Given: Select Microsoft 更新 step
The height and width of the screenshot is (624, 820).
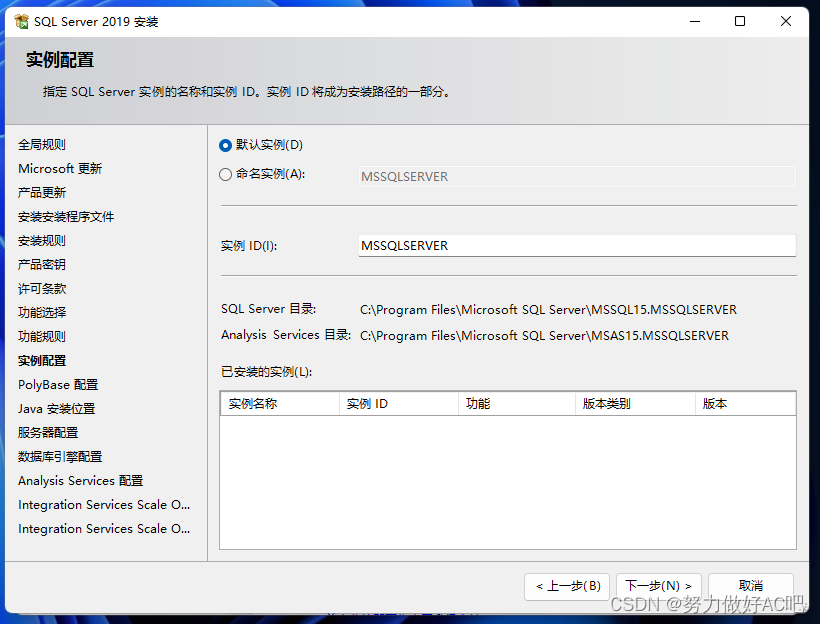Looking at the screenshot, I should click(60, 169).
